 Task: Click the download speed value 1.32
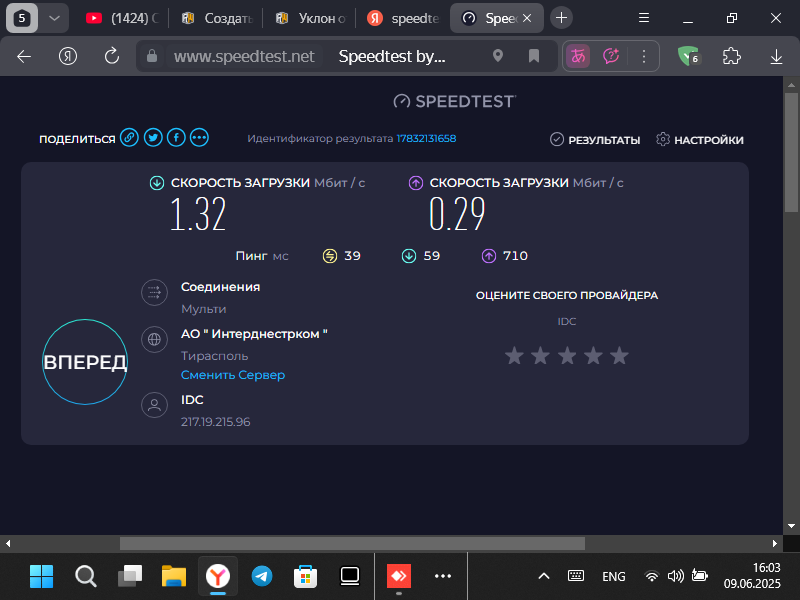[x=198, y=214]
